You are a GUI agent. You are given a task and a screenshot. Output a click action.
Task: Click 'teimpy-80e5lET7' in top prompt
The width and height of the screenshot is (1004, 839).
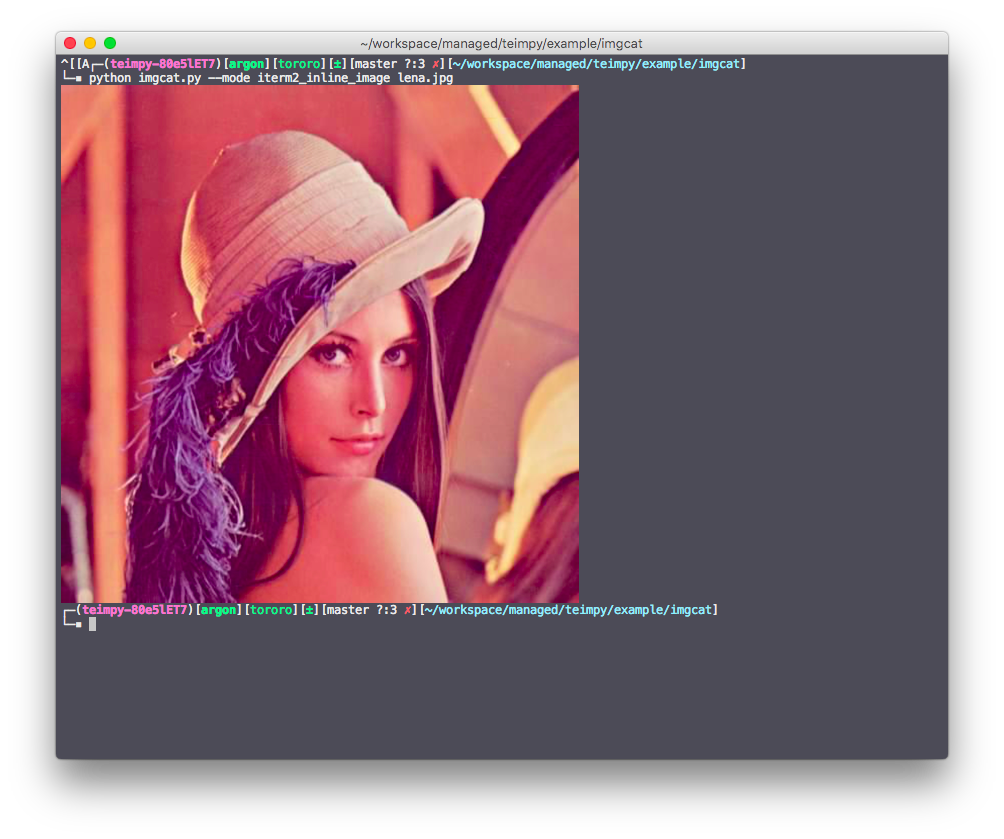163,64
